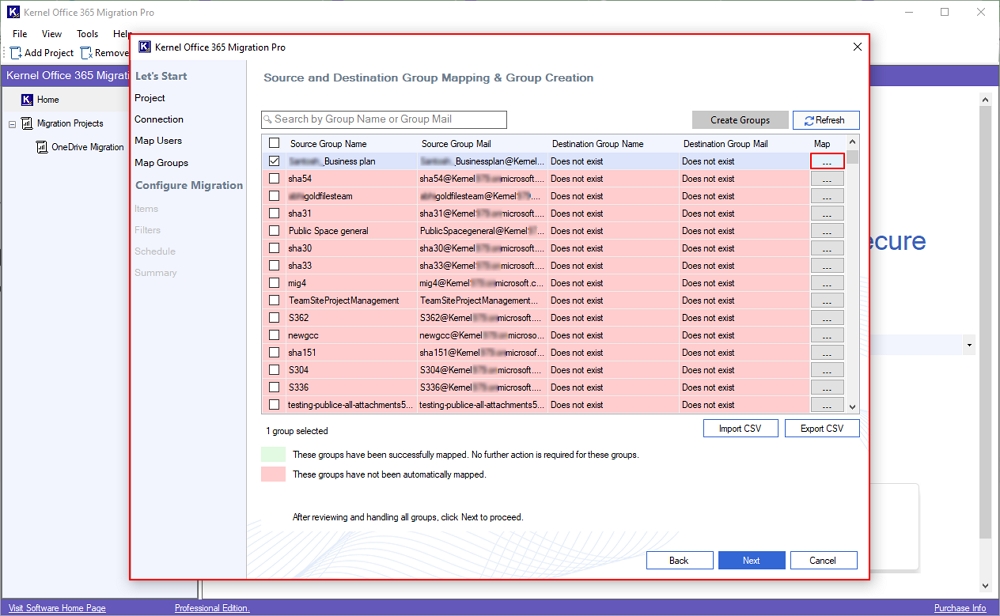Select the OneDrive Migration project icon
This screenshot has height=616, width=1000.
coord(42,147)
